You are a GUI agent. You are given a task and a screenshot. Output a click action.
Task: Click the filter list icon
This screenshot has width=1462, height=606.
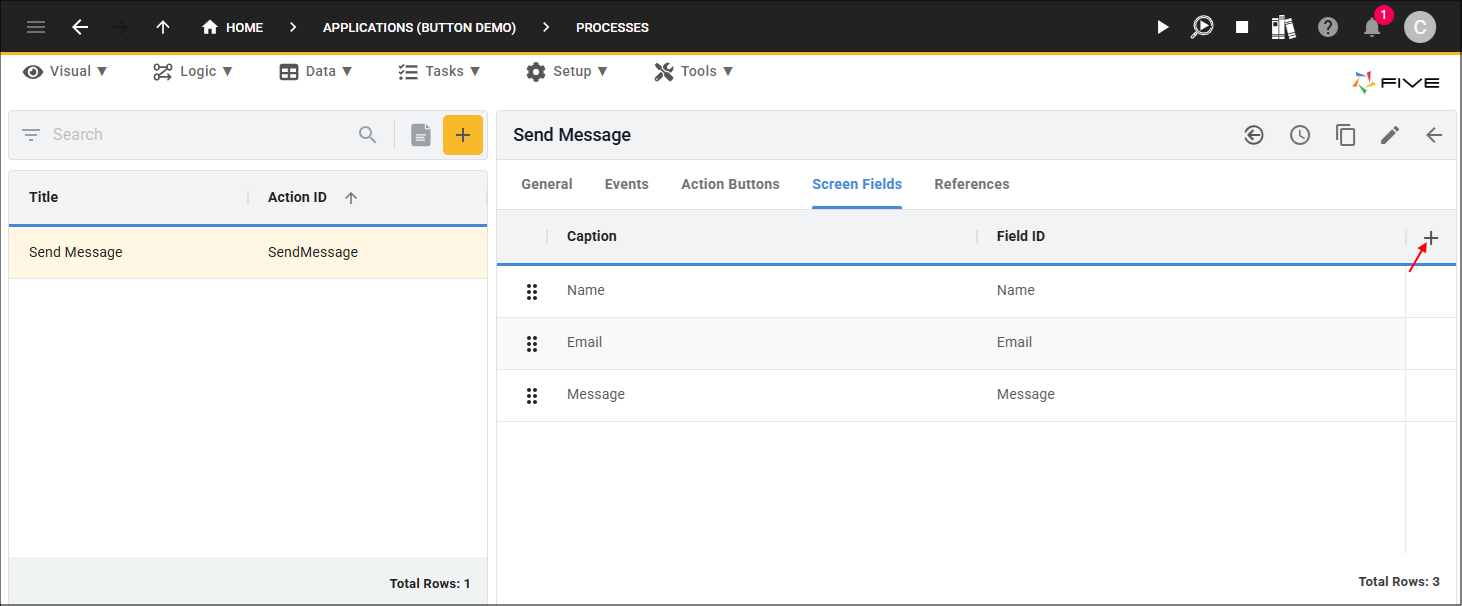31,135
